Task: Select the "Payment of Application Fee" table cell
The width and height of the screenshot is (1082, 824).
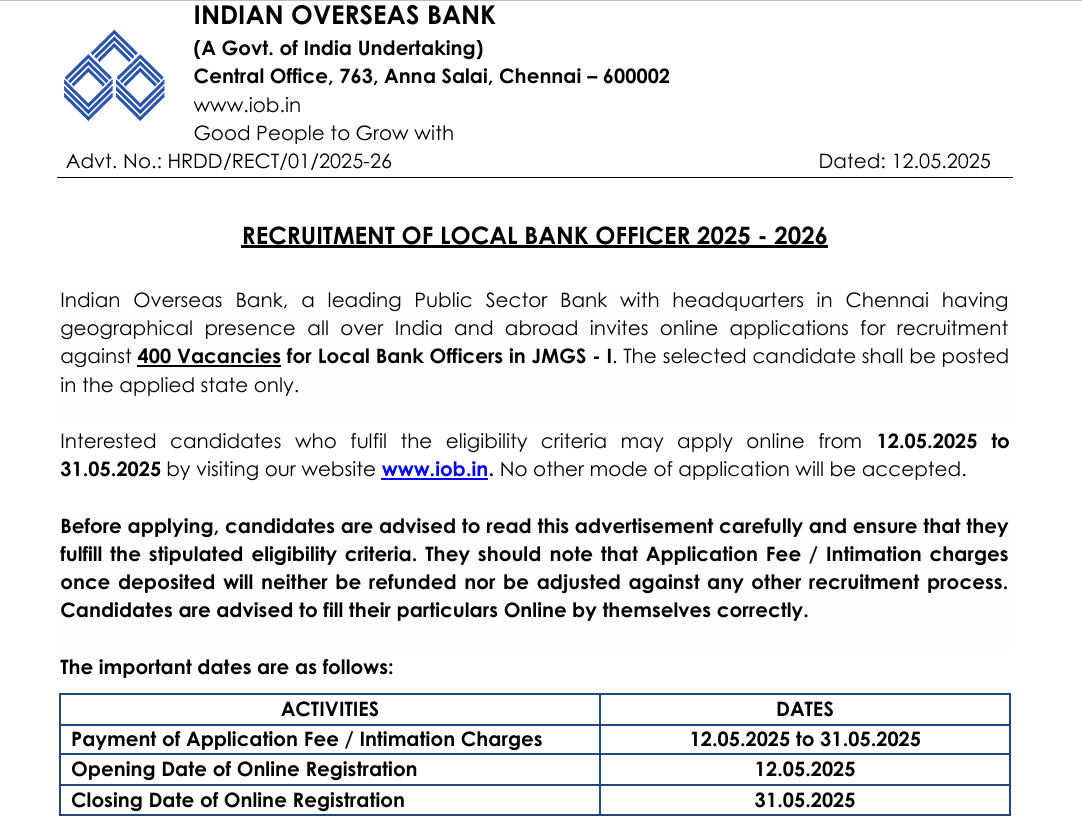Action: pyautogui.click(x=330, y=739)
